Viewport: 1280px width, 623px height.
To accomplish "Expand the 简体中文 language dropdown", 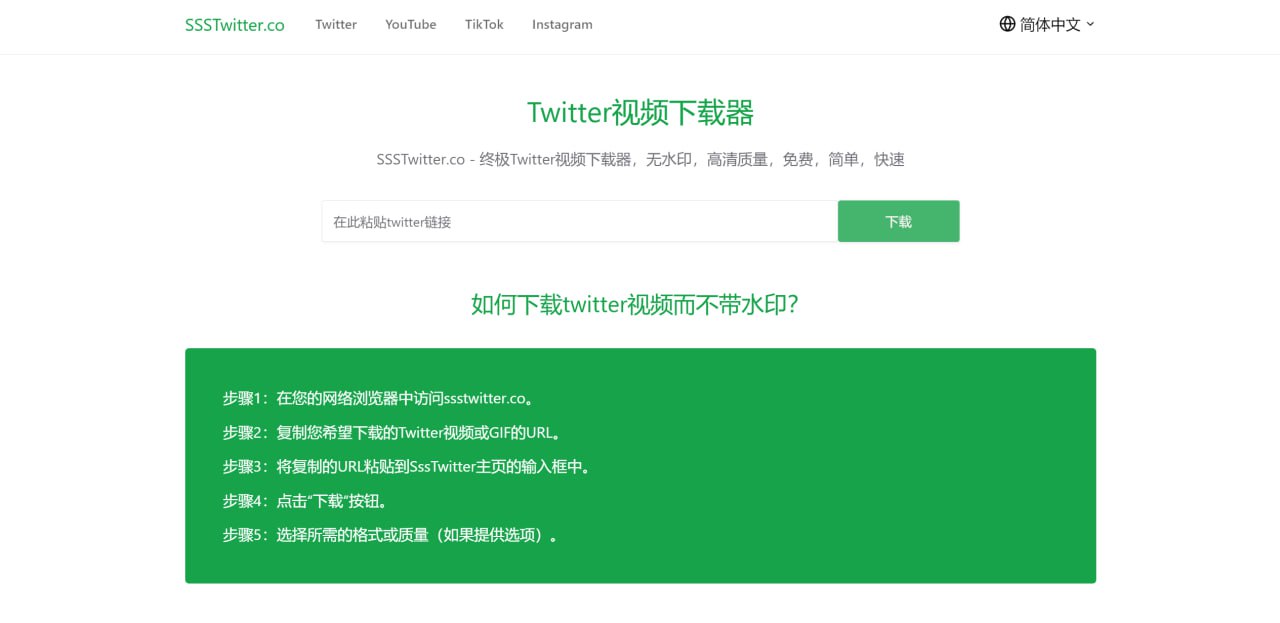I will click(x=1047, y=24).
